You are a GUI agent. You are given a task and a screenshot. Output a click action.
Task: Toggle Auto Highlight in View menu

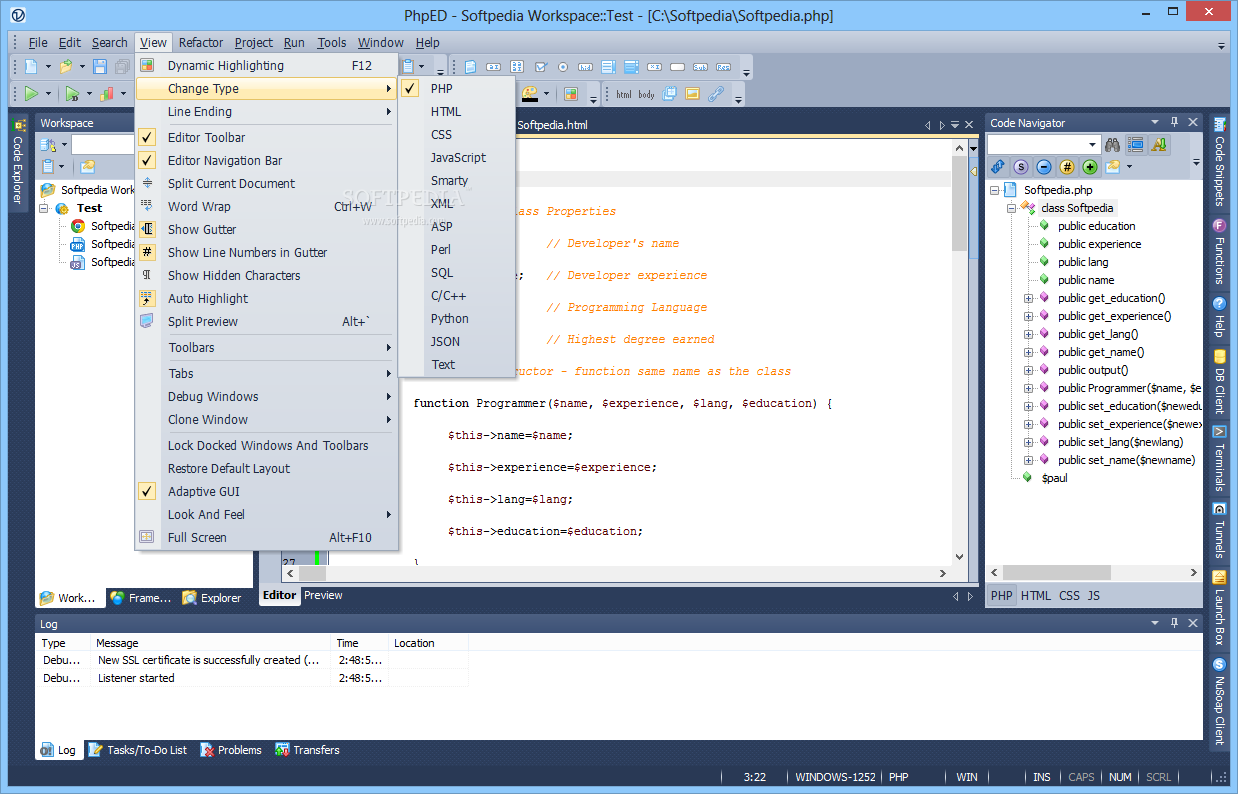click(x=267, y=299)
